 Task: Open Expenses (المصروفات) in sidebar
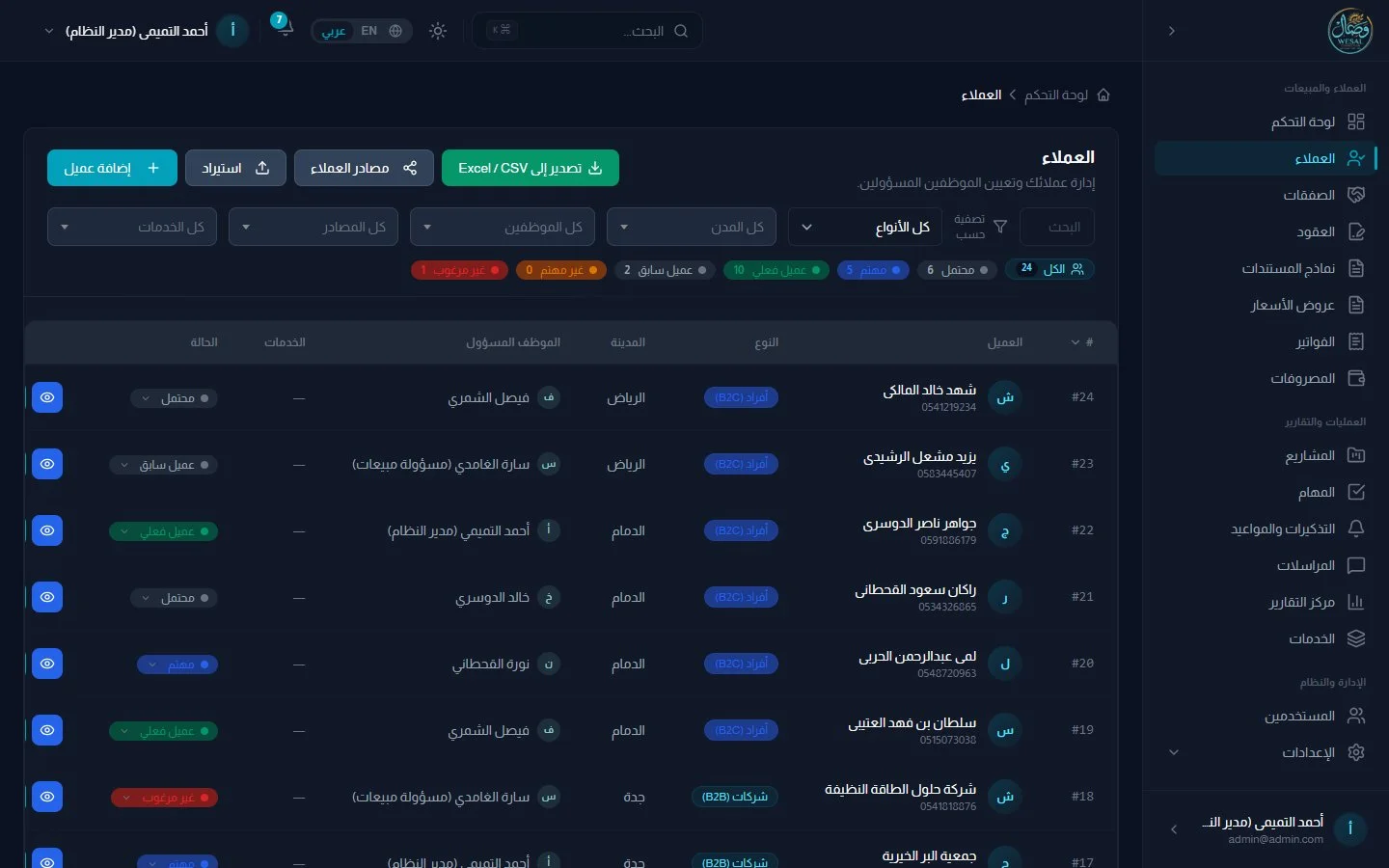[1266, 378]
